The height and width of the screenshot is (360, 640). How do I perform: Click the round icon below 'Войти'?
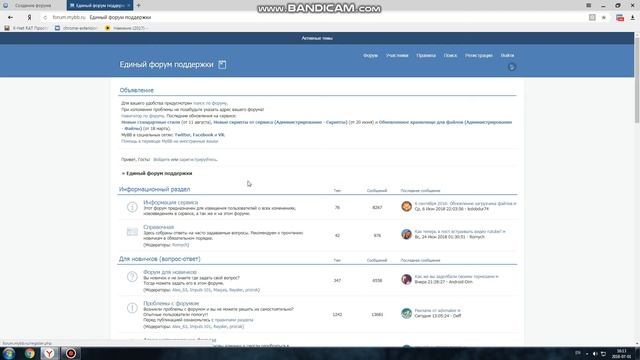512,67
